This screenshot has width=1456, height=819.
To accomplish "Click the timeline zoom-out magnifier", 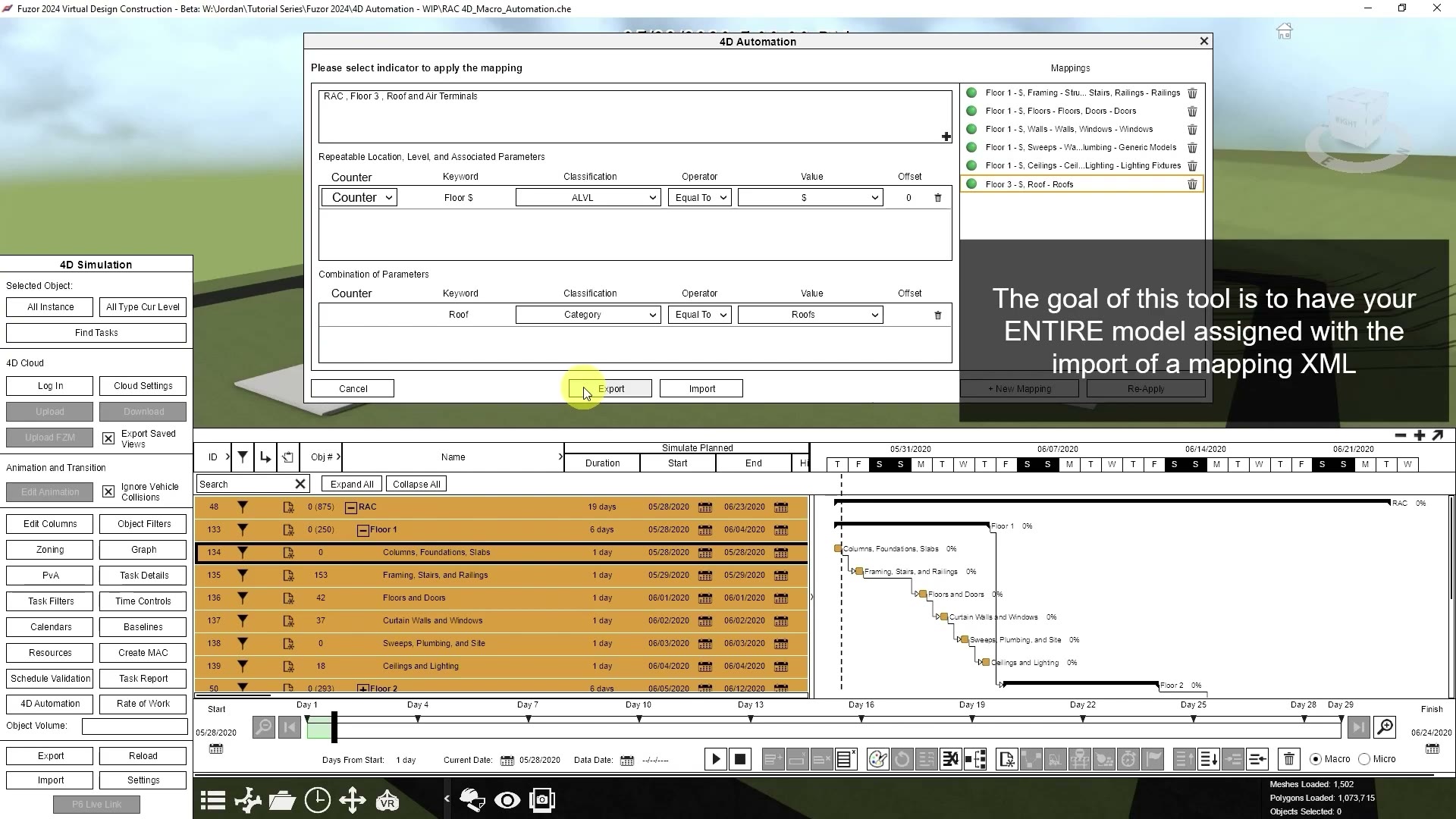I will click(x=263, y=727).
